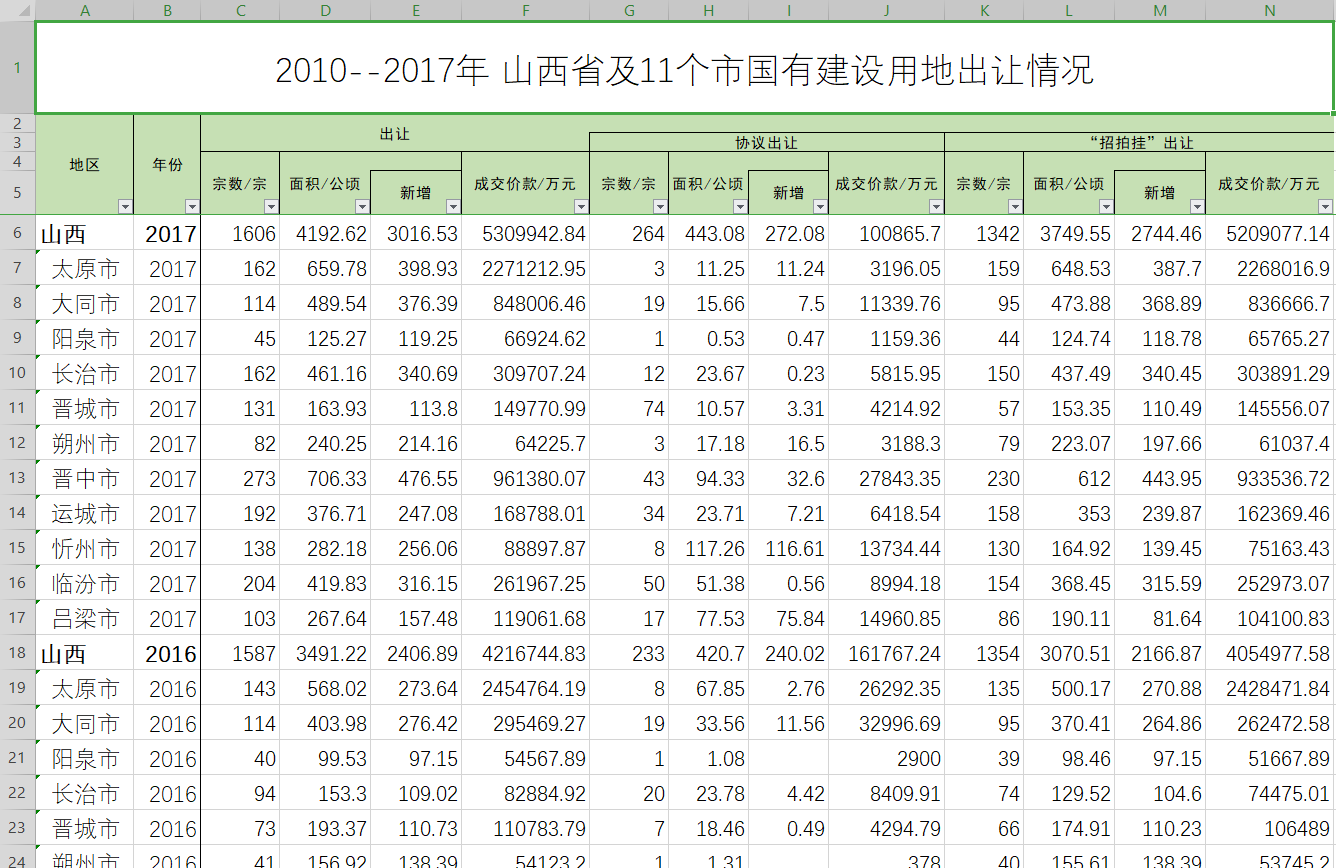Screen dimensions: 1336x868
Task: Select the cell containing 3070.51
Action: pyautogui.click(x=1069, y=654)
